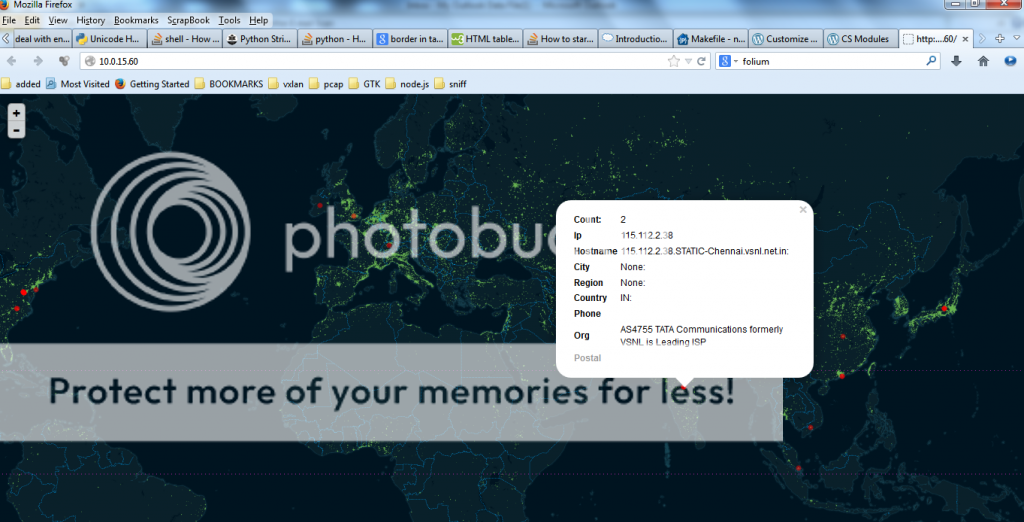
Task: Open the vxlan bookmarks folder
Action: point(285,84)
